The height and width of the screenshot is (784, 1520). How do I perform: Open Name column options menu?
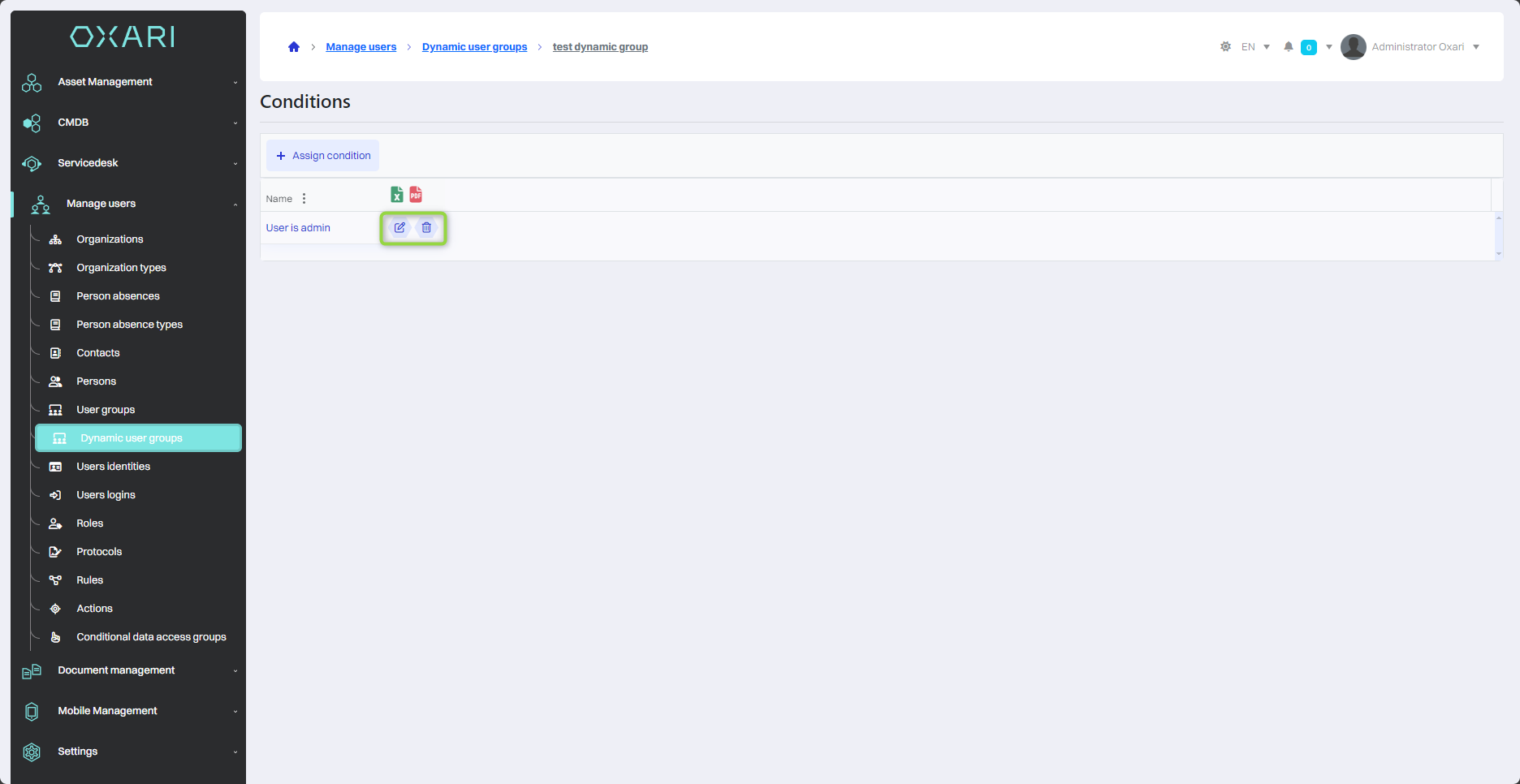304,199
